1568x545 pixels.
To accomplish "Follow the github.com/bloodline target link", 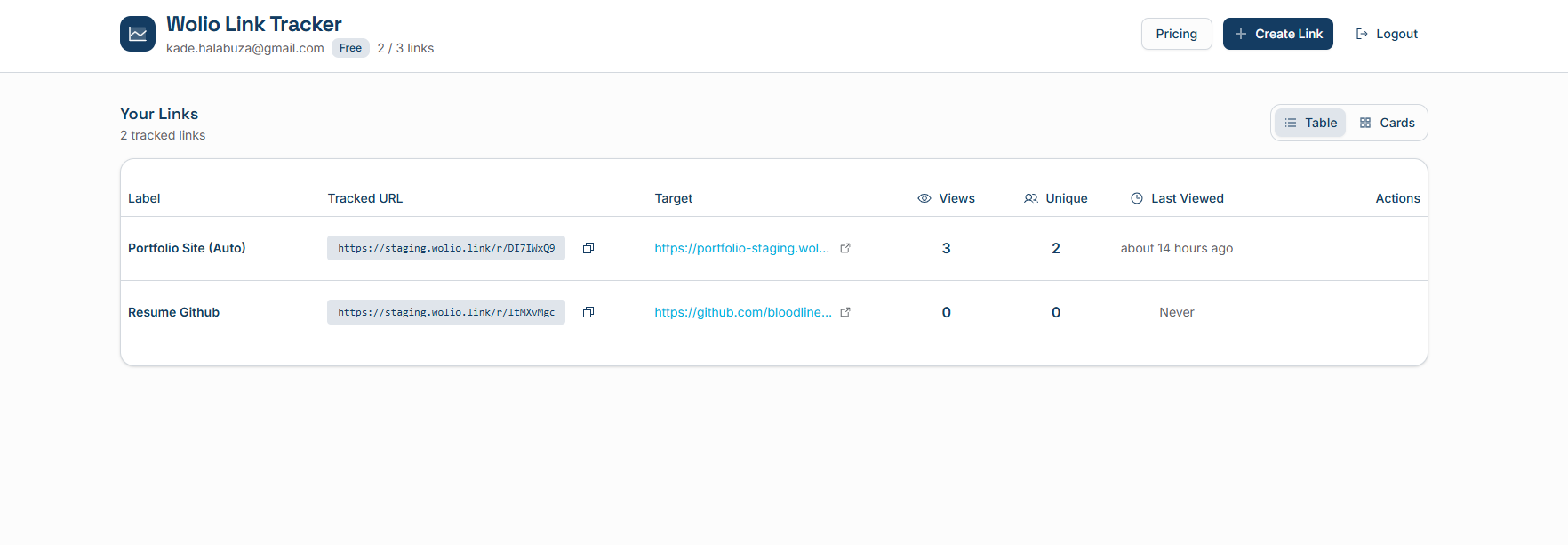I will pos(743,312).
